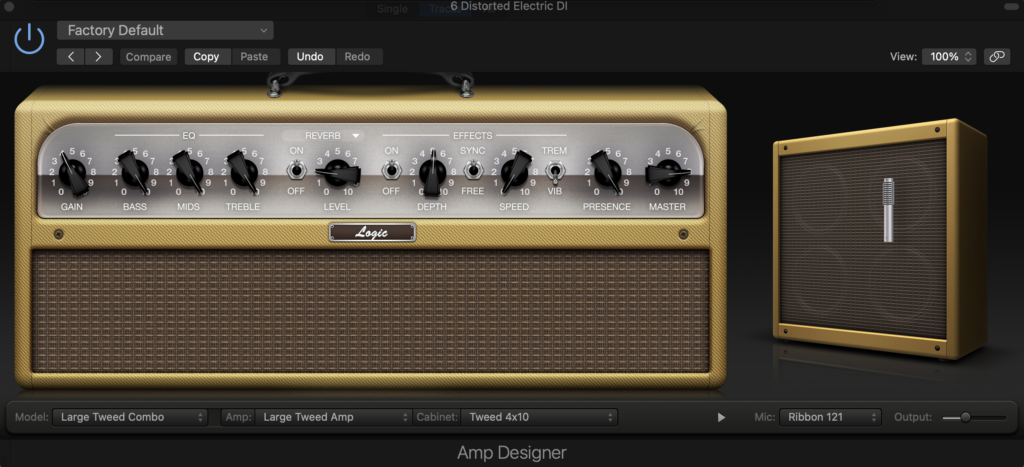
Task: Open the Amp Large Tweed Amp menu
Action: [x=334, y=417]
